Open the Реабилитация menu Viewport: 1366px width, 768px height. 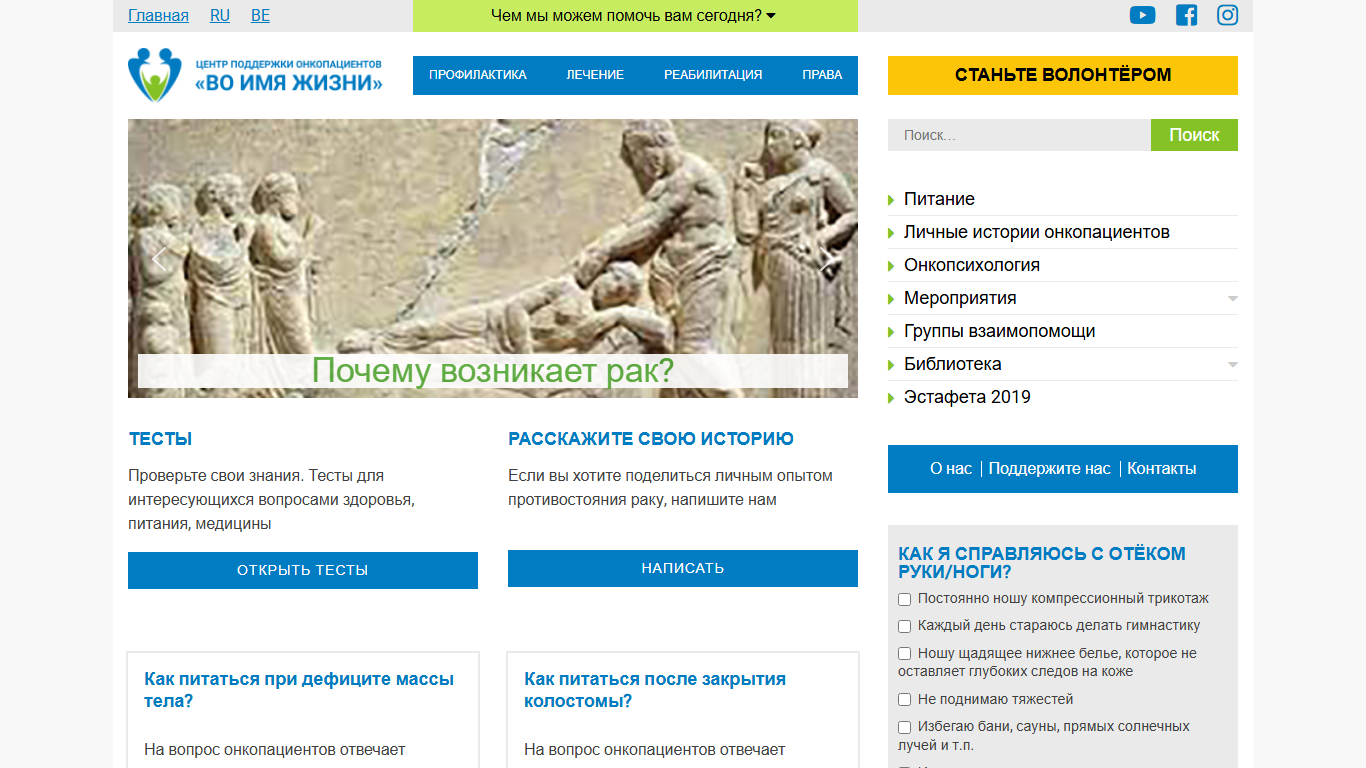pos(713,75)
